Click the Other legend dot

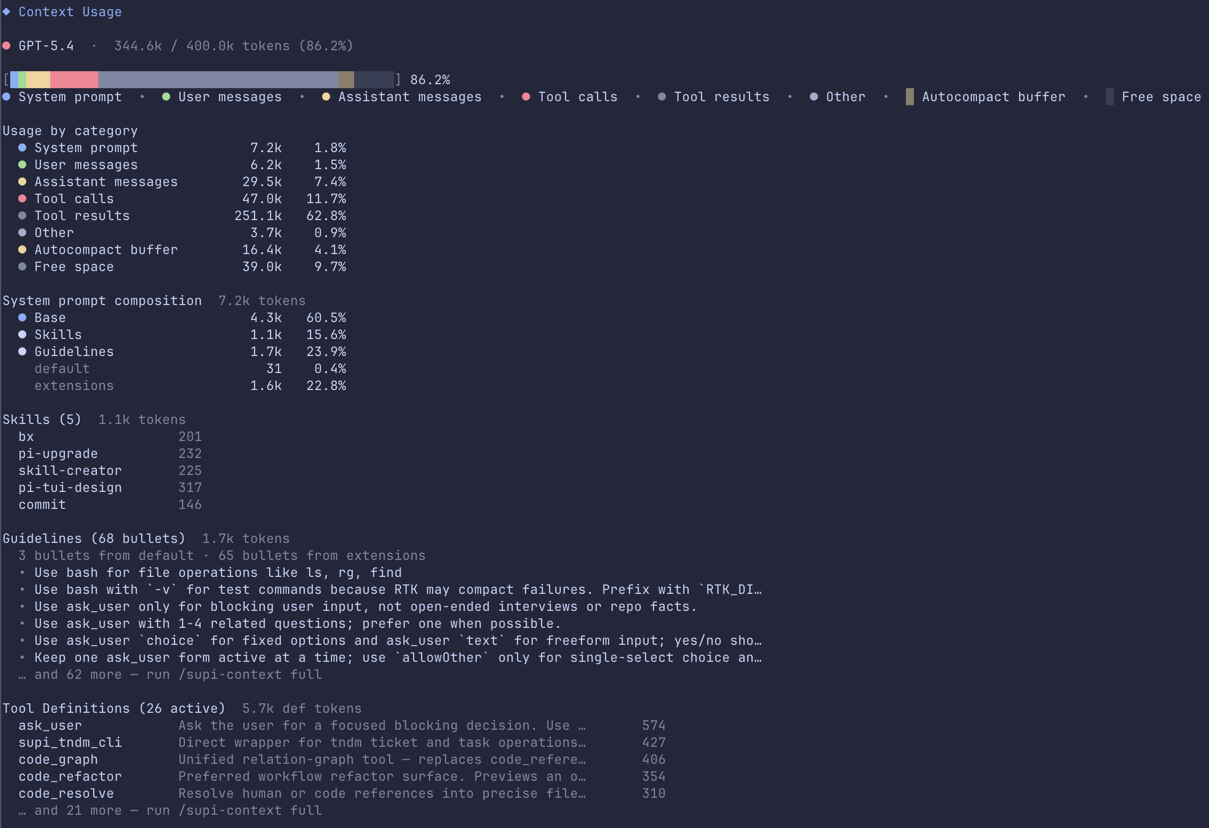coord(814,97)
